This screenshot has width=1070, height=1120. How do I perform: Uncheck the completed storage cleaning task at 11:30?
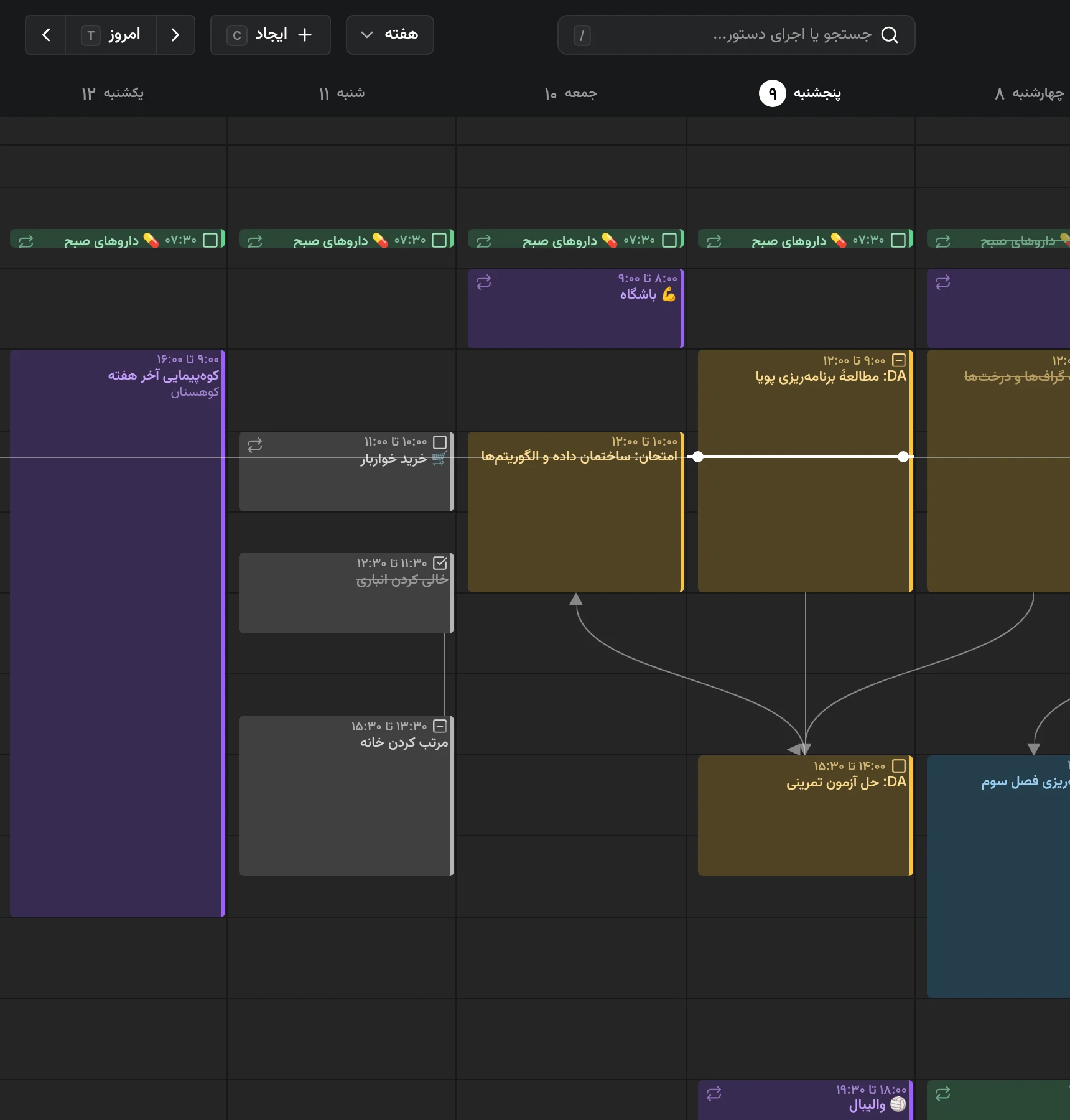(440, 563)
